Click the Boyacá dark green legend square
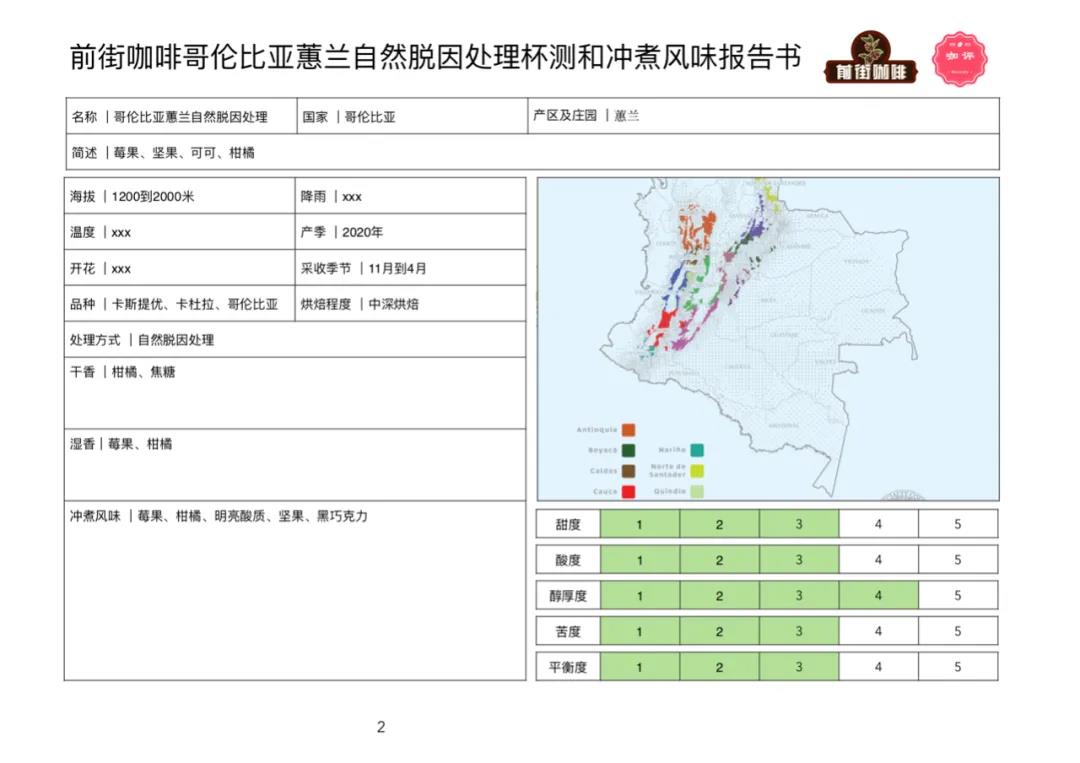Viewport: 1080px width, 763px height. click(629, 451)
